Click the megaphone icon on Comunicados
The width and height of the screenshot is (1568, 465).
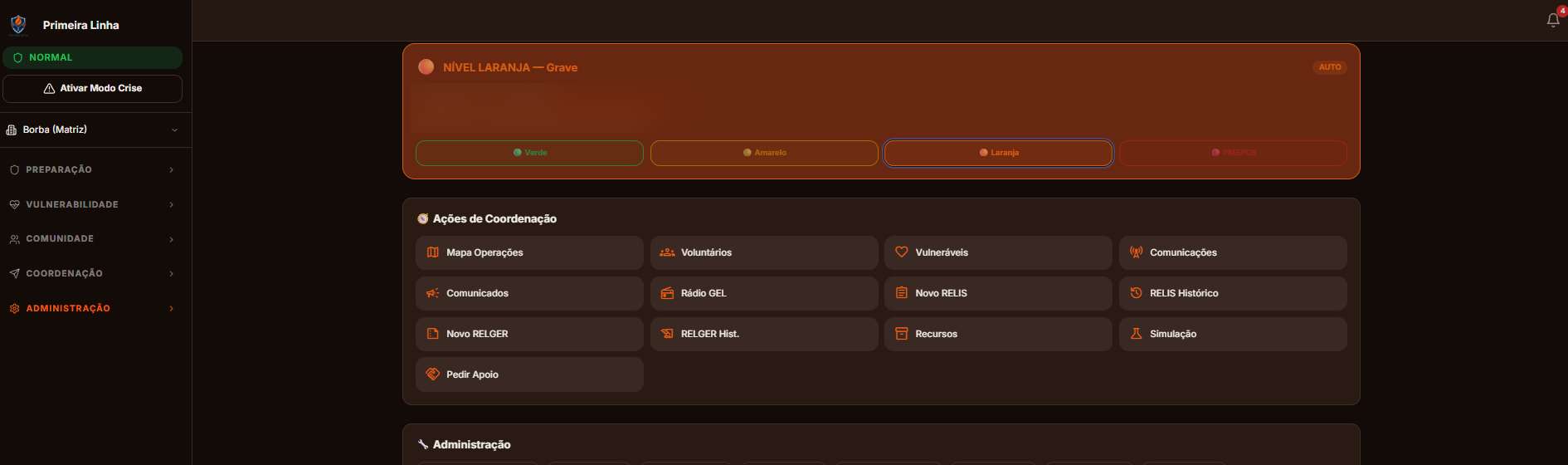[433, 293]
